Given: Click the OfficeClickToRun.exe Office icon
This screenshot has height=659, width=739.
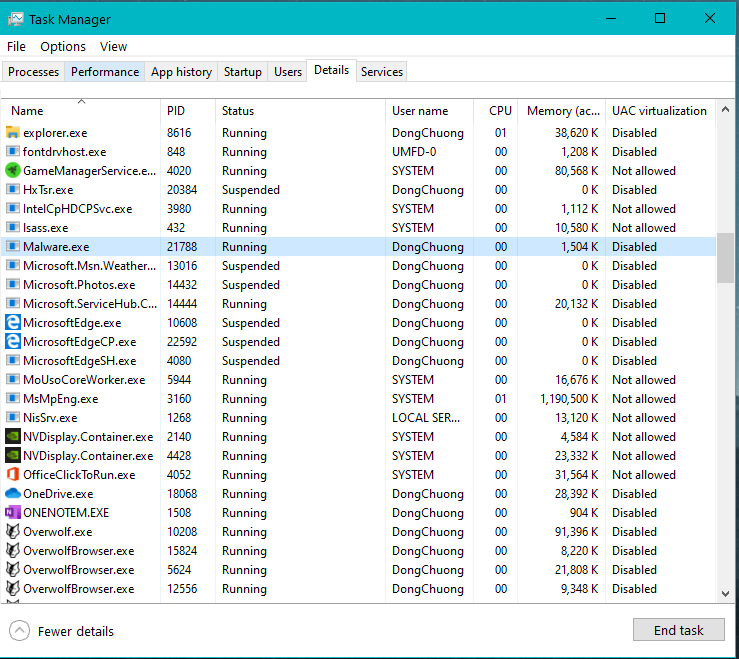Looking at the screenshot, I should click(13, 474).
